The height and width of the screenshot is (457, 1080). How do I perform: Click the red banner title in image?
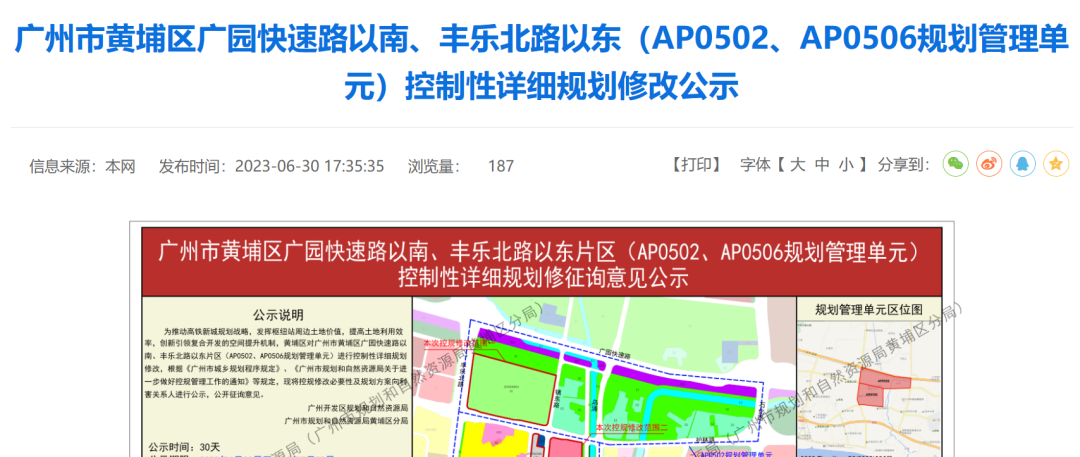pos(542,263)
